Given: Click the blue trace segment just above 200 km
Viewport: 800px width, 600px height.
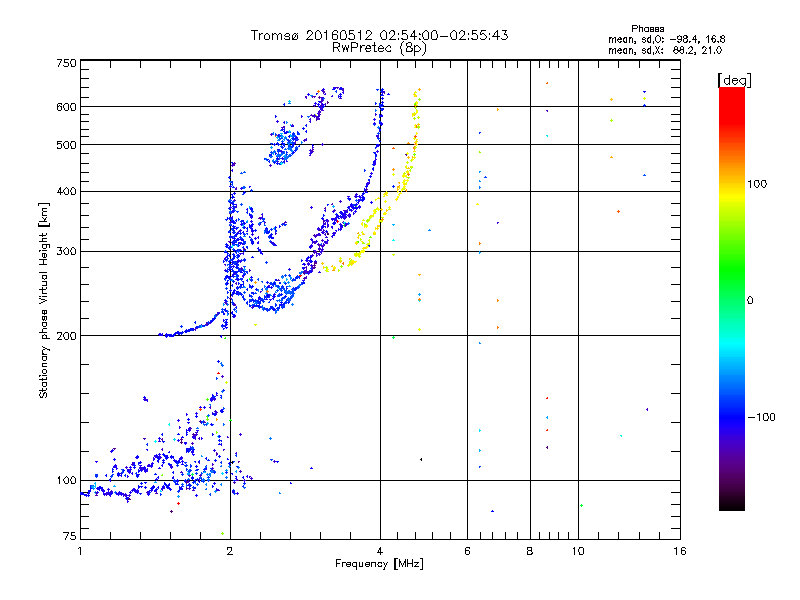Looking at the screenshot, I should point(191,329).
